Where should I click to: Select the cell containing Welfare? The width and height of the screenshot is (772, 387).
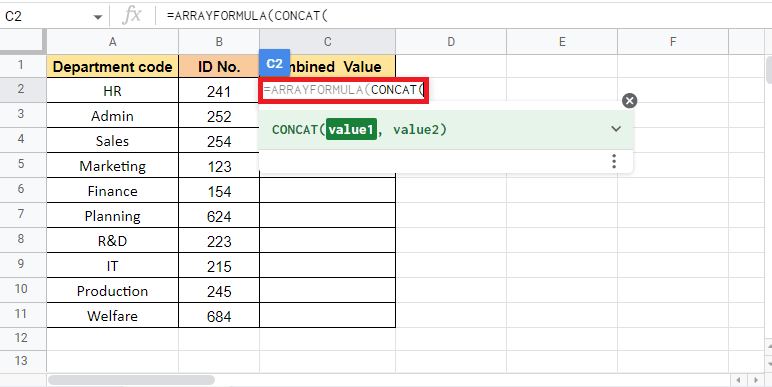[113, 316]
